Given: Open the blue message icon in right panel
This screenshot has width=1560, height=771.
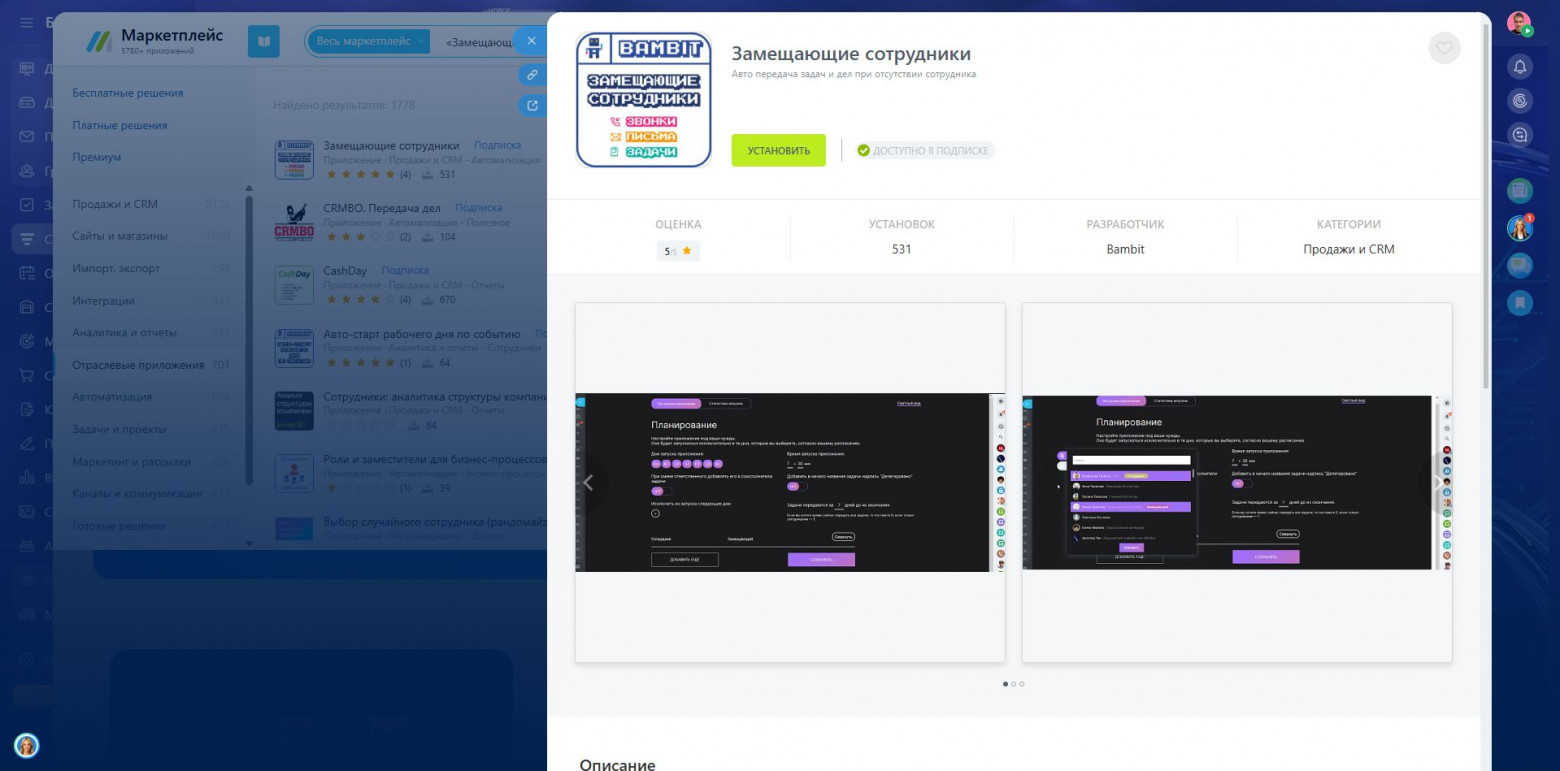Looking at the screenshot, I should [1520, 265].
